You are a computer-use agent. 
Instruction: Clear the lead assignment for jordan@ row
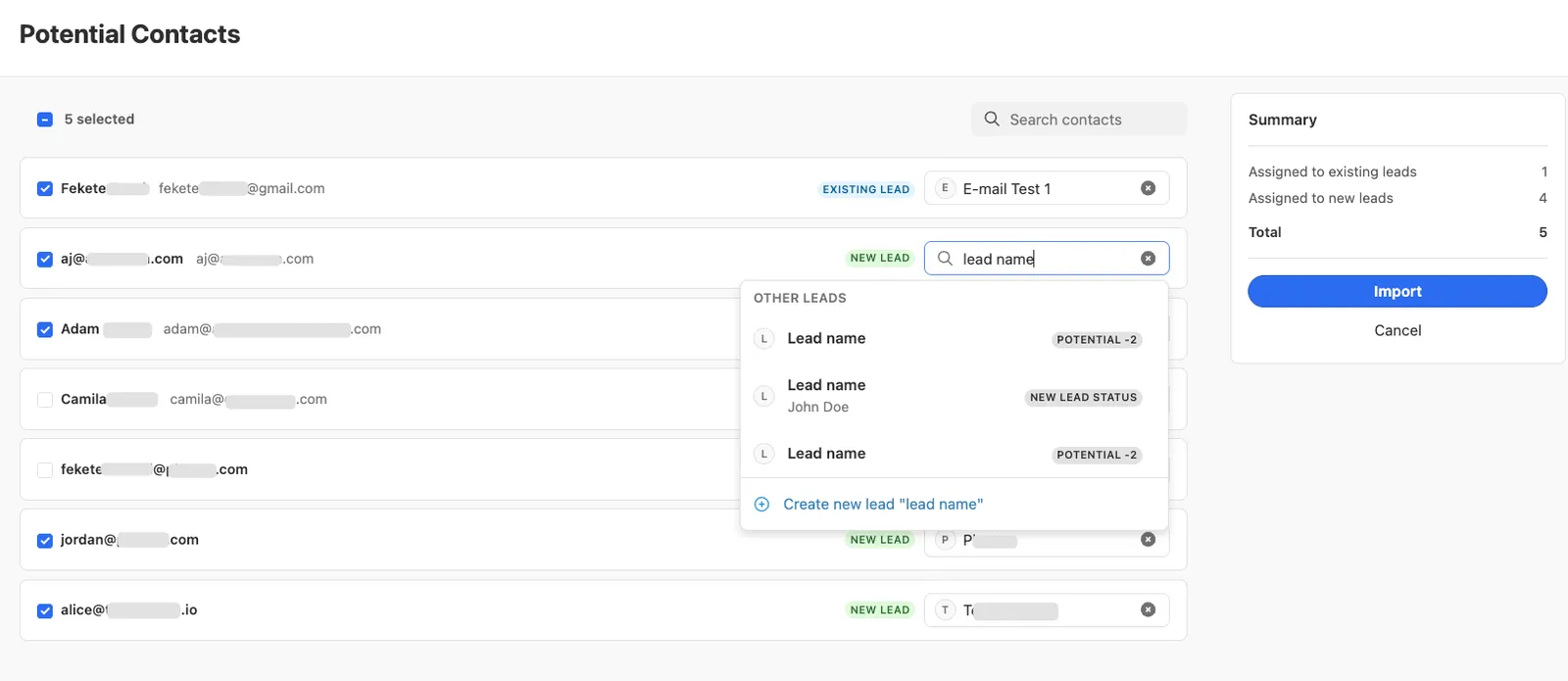point(1148,540)
